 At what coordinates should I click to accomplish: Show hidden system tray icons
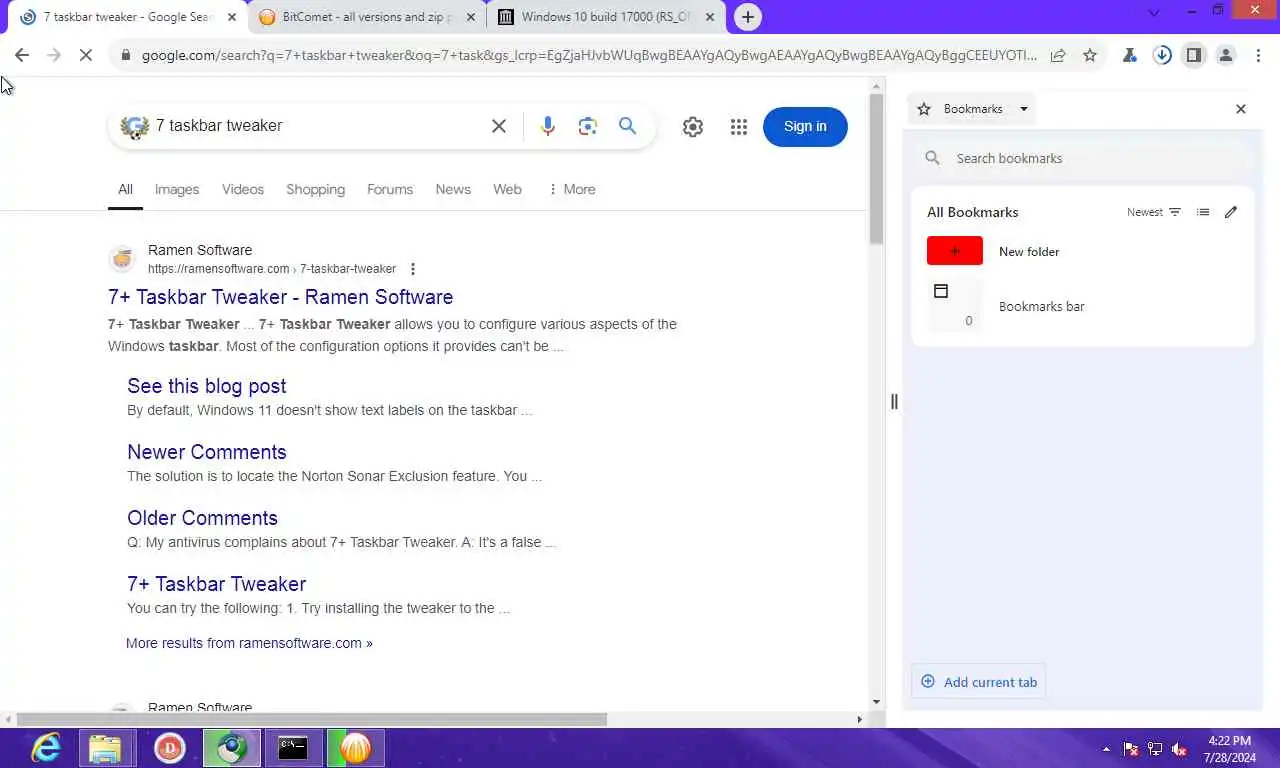tap(1106, 749)
